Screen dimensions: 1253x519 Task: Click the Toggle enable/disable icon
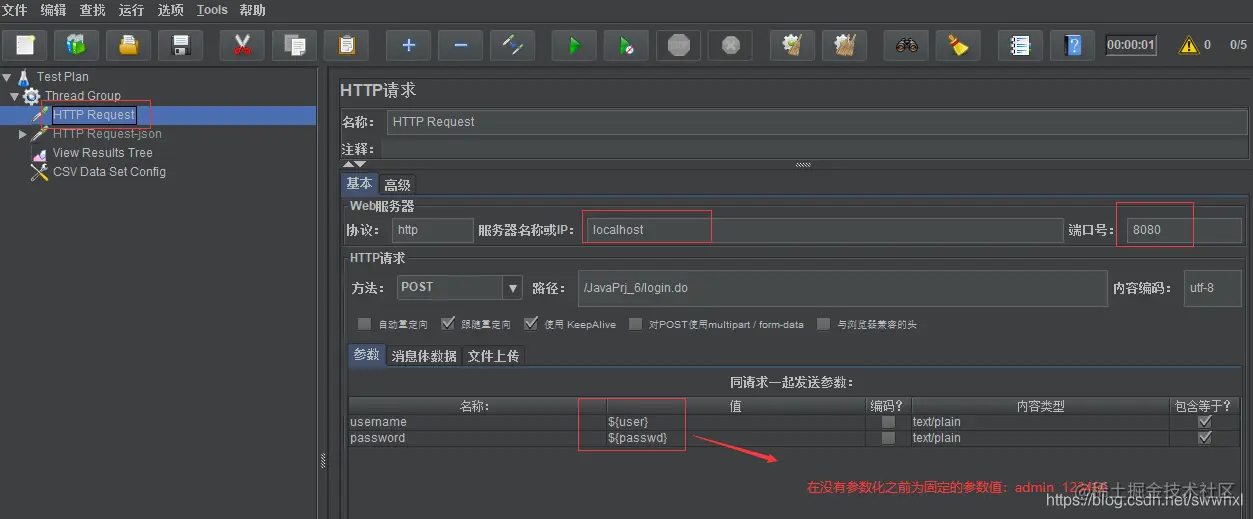coord(513,45)
